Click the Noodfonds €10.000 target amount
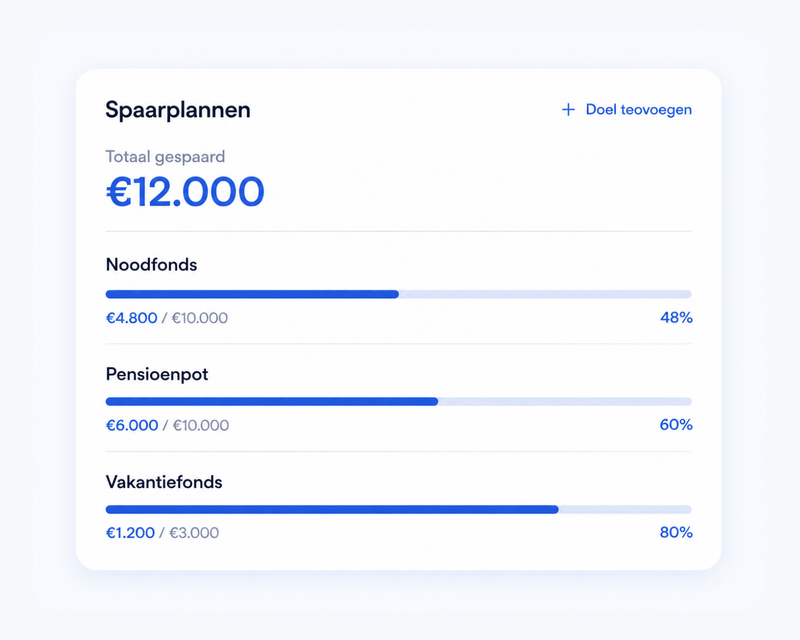Viewport: 800px width, 640px height. pyautogui.click(x=199, y=318)
